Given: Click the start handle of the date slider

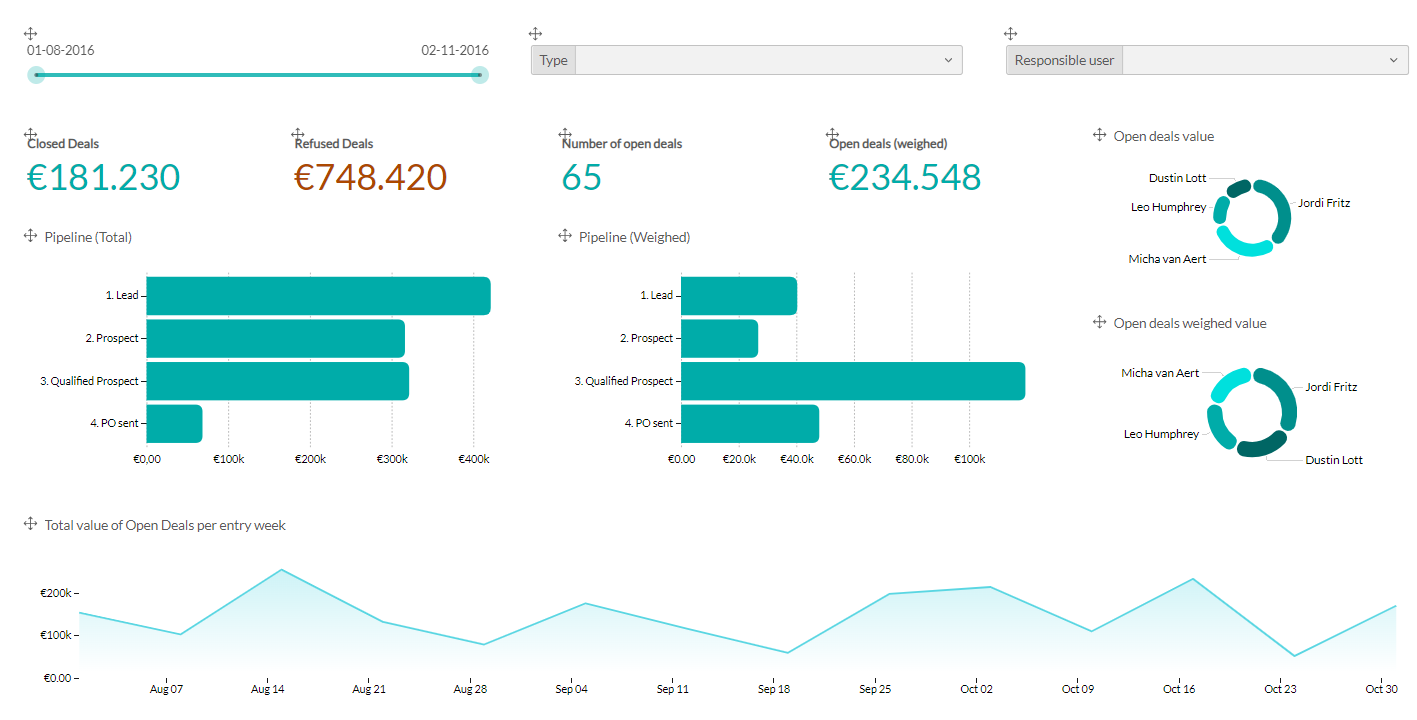Looking at the screenshot, I should click(36, 75).
